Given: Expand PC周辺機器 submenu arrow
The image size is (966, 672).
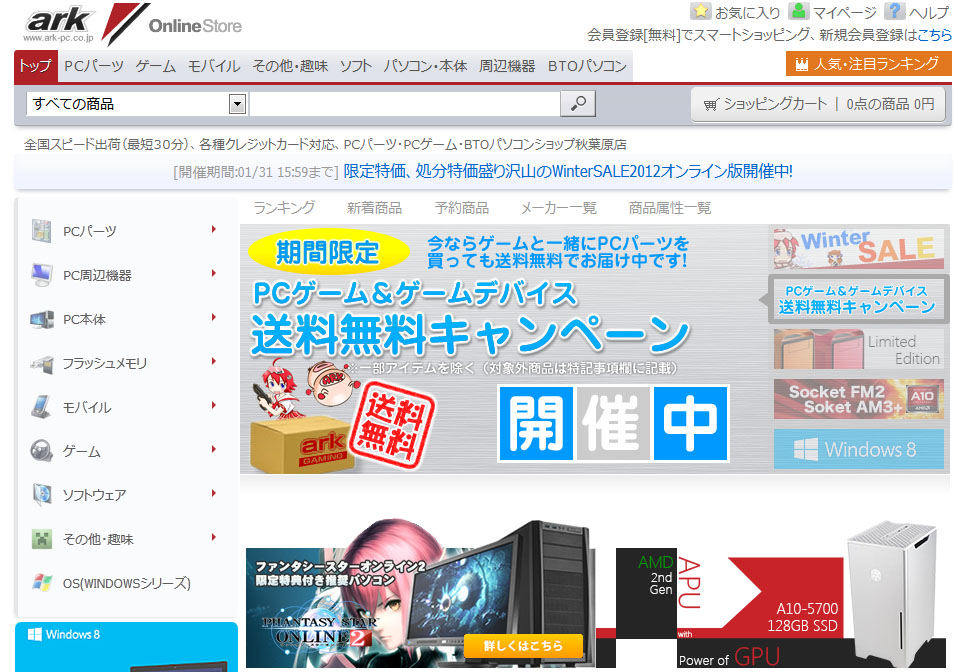Looking at the screenshot, I should [214, 273].
